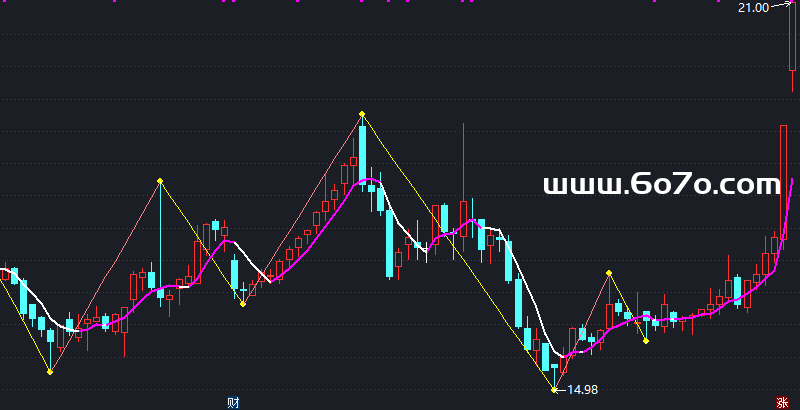Click the cyan candlestick under the highest peak diamond
The height and width of the screenshot is (410, 800).
tap(363, 150)
